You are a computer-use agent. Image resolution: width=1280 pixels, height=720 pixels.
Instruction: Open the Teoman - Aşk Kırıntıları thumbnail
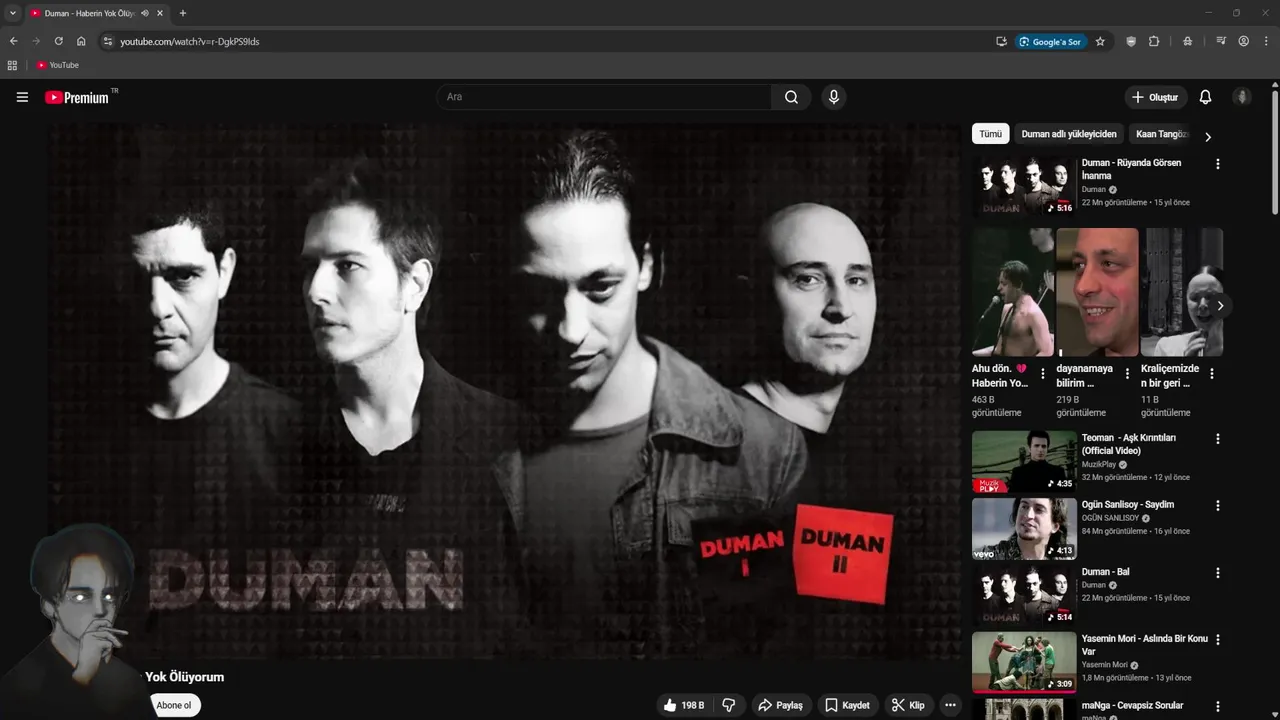click(x=1024, y=461)
